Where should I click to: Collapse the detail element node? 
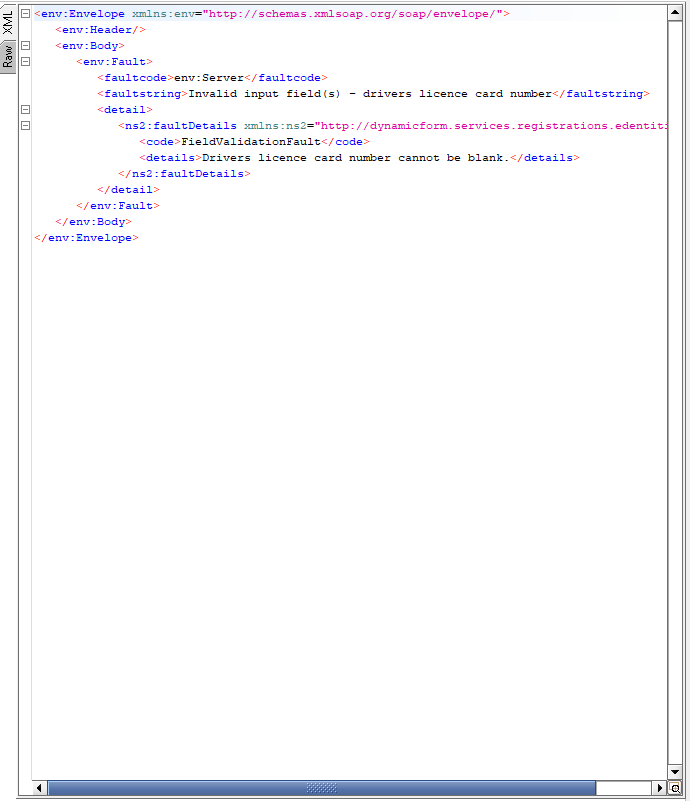point(25,109)
